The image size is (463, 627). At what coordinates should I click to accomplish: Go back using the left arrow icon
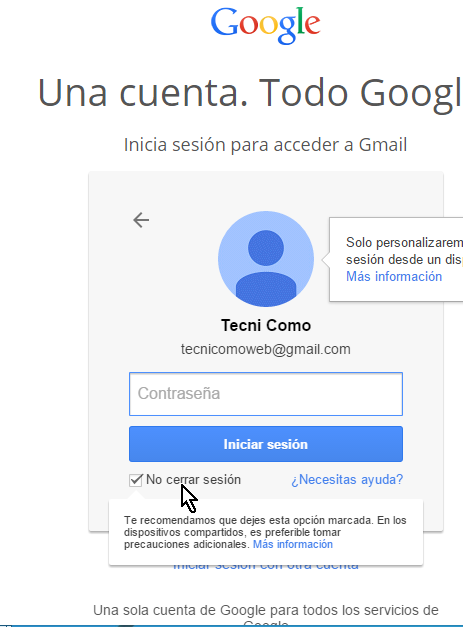pyautogui.click(x=141, y=220)
